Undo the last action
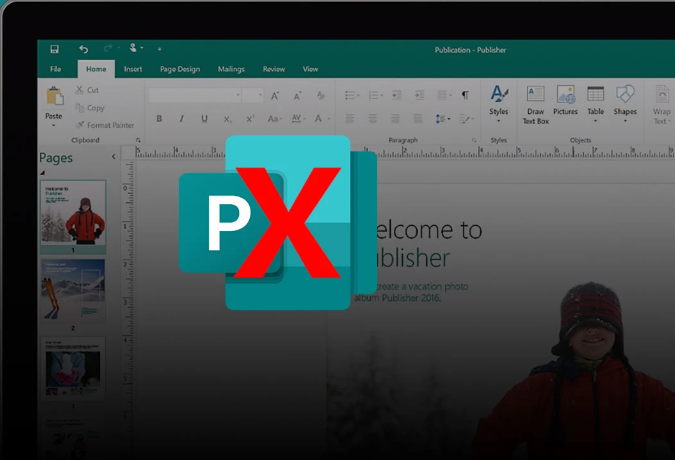This screenshot has width=675, height=460. 84,49
